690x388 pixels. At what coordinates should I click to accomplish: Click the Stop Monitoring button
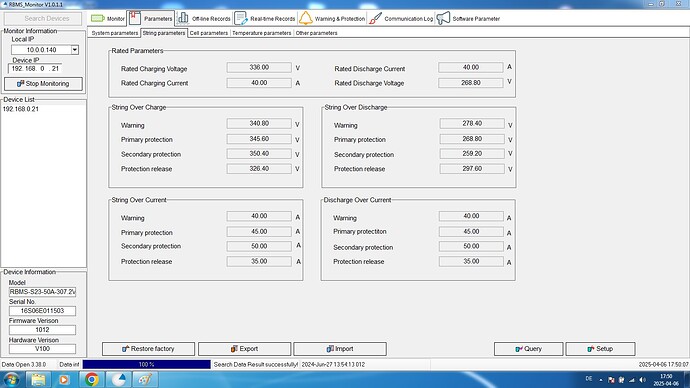click(43, 84)
